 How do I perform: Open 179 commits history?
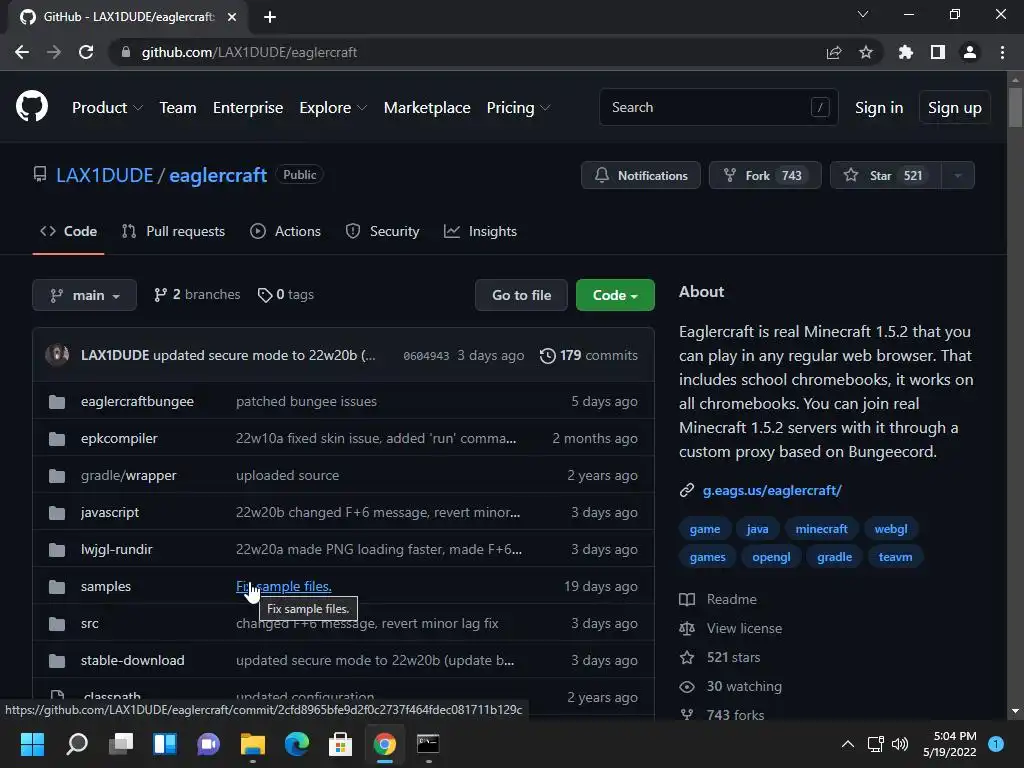(588, 355)
